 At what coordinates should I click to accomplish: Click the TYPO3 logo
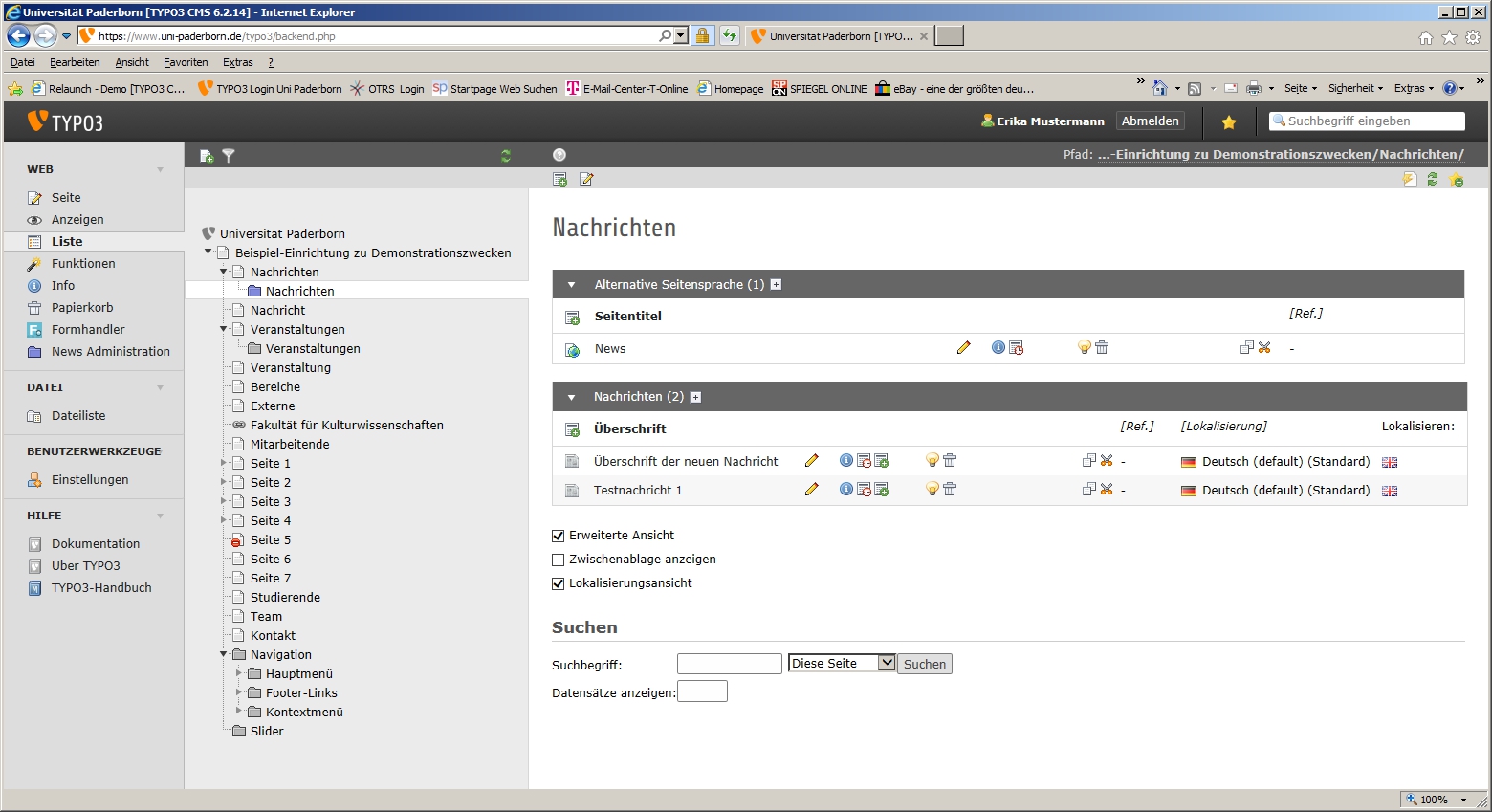pyautogui.click(x=65, y=121)
